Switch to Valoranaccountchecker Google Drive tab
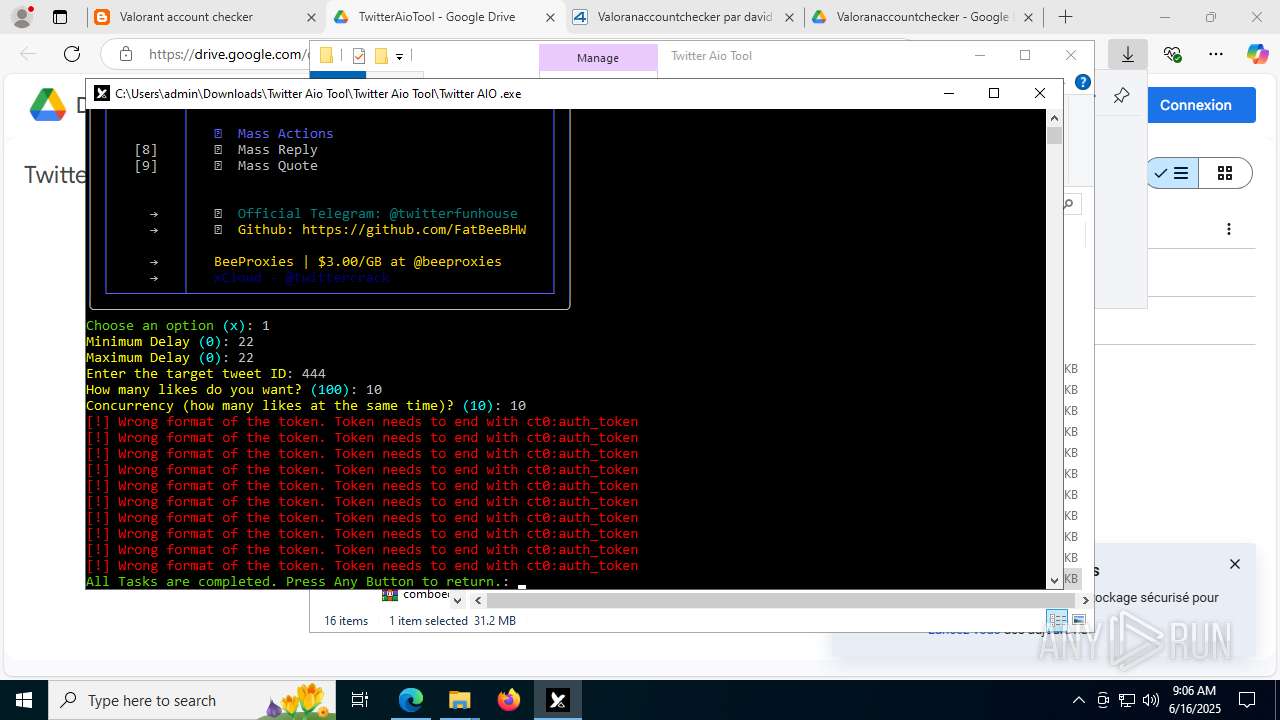Image resolution: width=1280 pixels, height=720 pixels. click(x=921, y=17)
